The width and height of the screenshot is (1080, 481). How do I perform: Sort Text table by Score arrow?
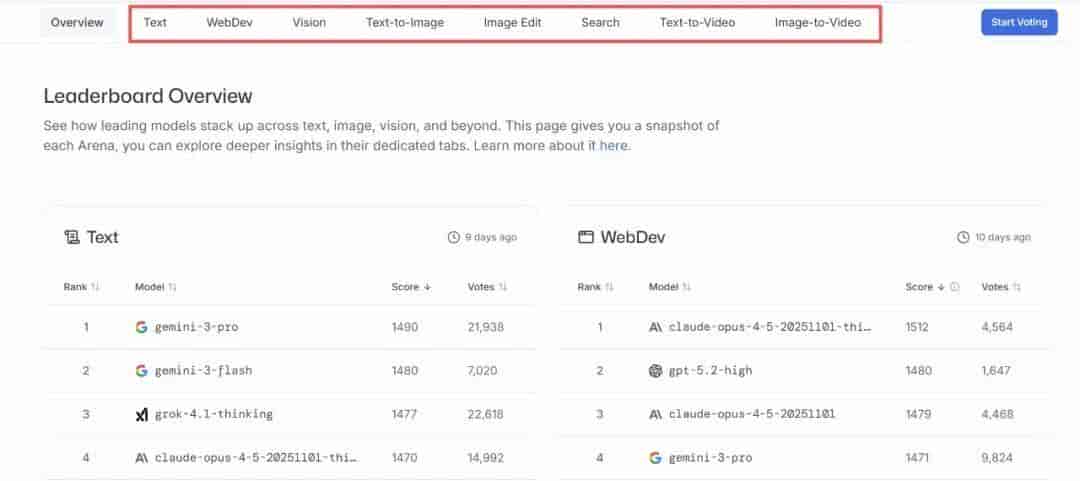tap(427, 287)
